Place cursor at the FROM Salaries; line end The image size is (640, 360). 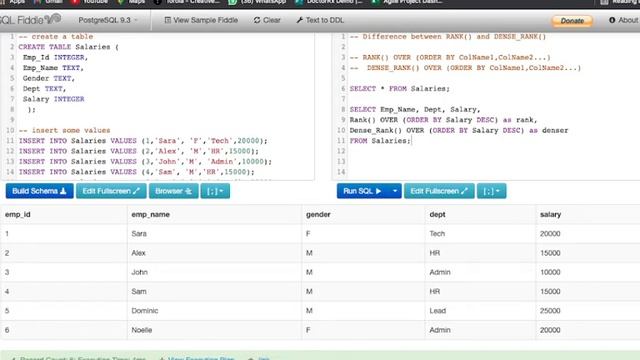click(411, 141)
